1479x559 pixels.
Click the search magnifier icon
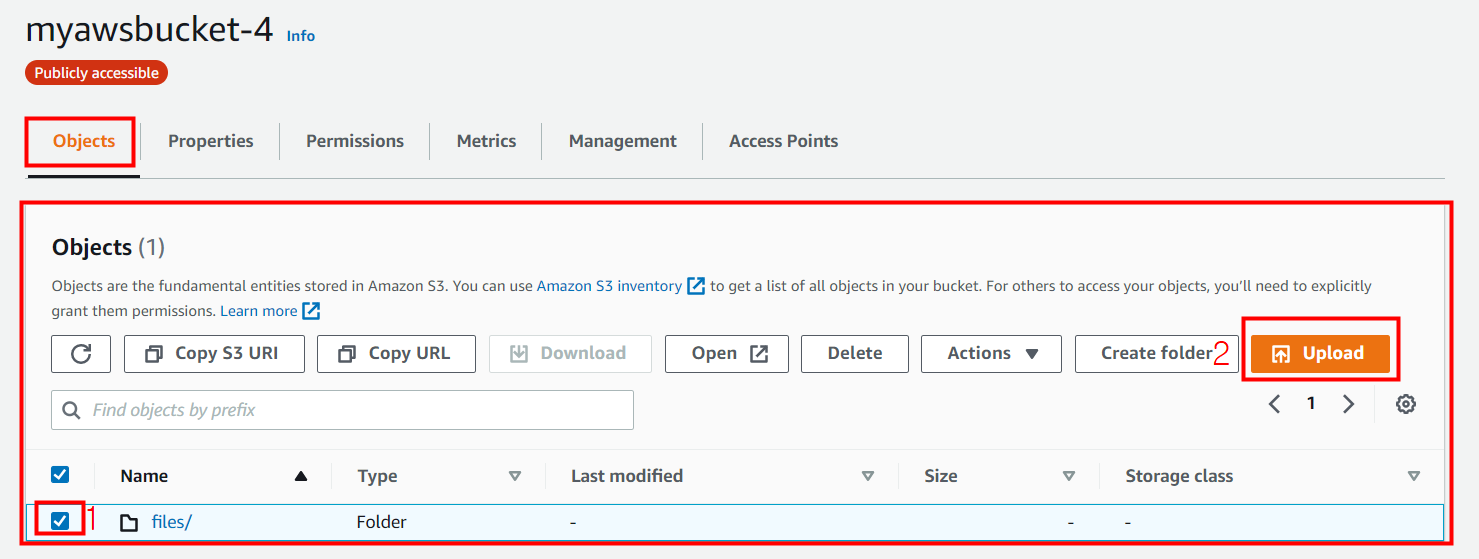(71, 410)
